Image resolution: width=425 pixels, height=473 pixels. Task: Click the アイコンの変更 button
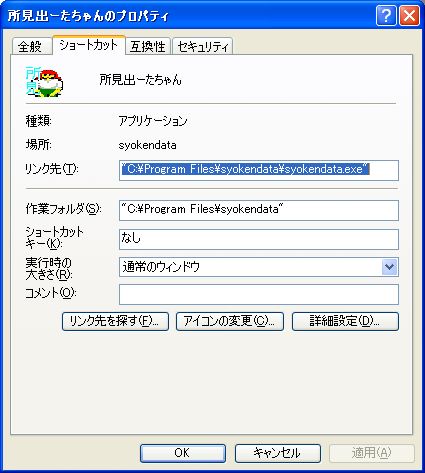230,321
